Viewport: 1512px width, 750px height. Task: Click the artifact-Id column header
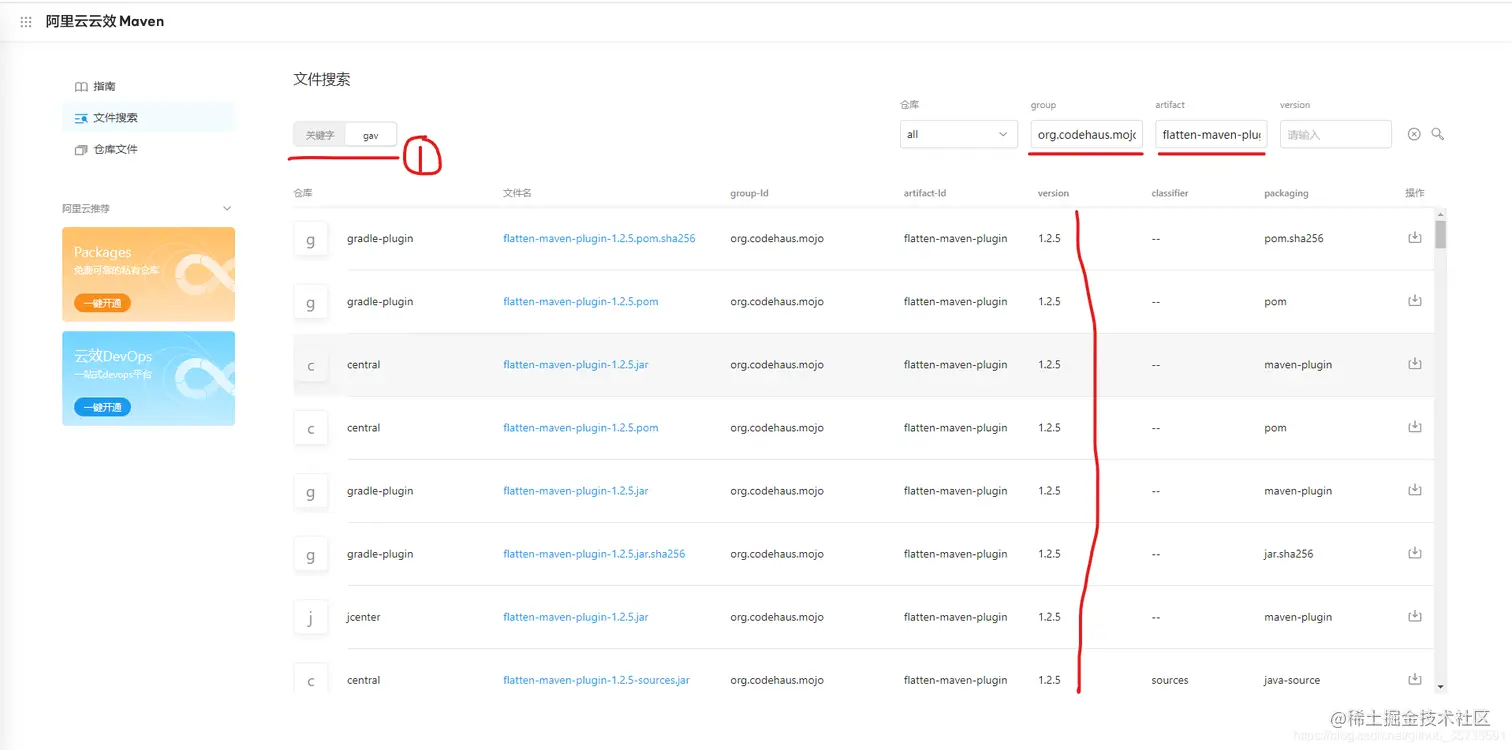pos(925,193)
